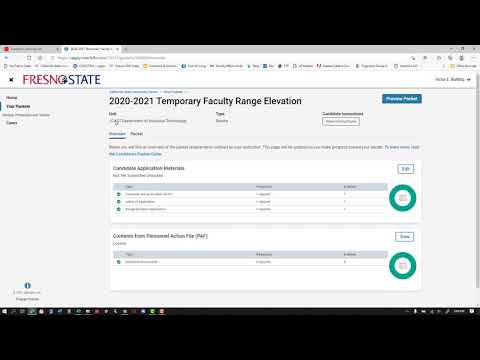Open a new browser tab with plus icon
Viewport: 480px width, 360px height.
pyautogui.click(x=126, y=49)
